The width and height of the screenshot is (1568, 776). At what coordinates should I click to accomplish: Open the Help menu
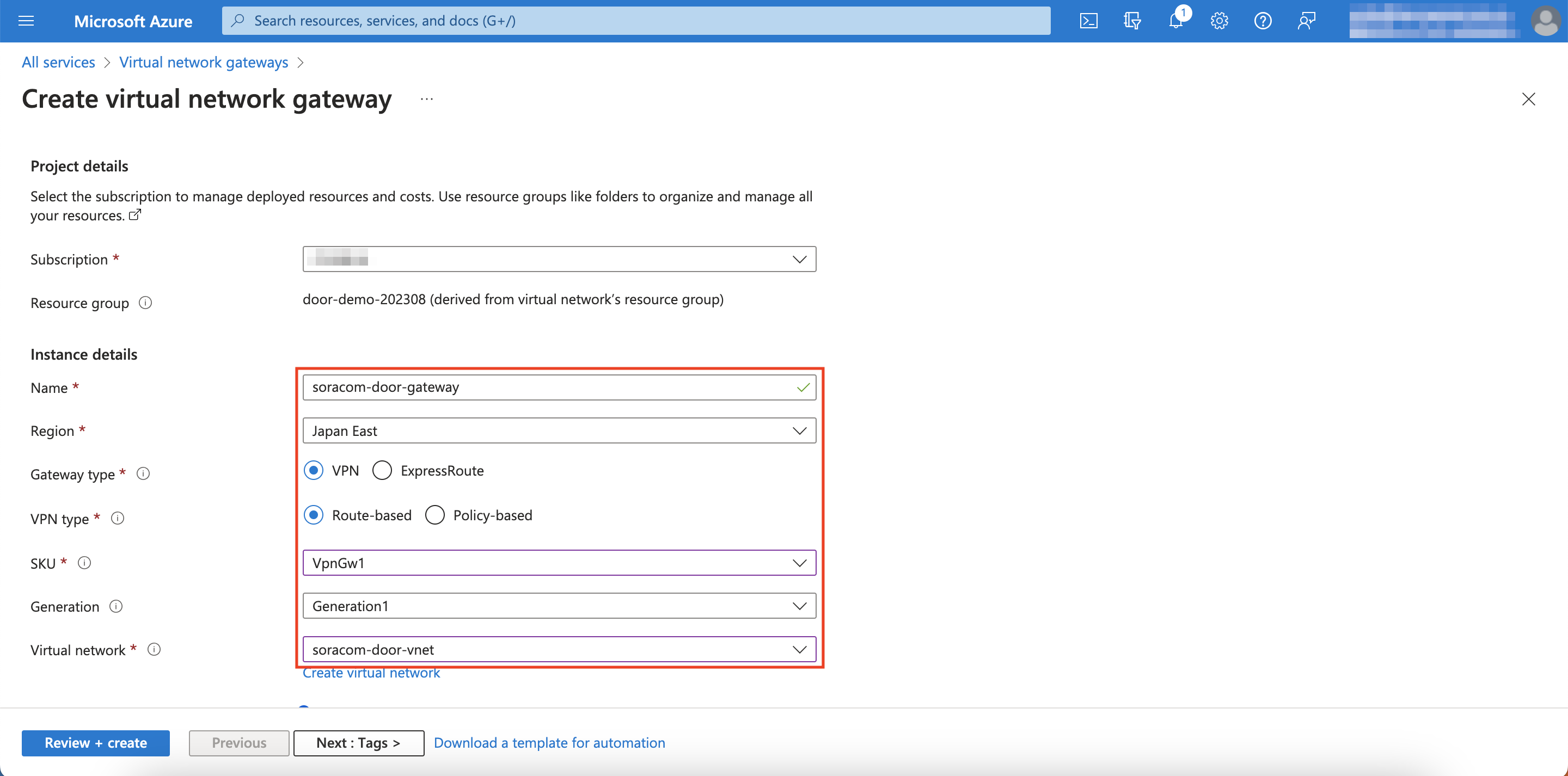[1263, 20]
